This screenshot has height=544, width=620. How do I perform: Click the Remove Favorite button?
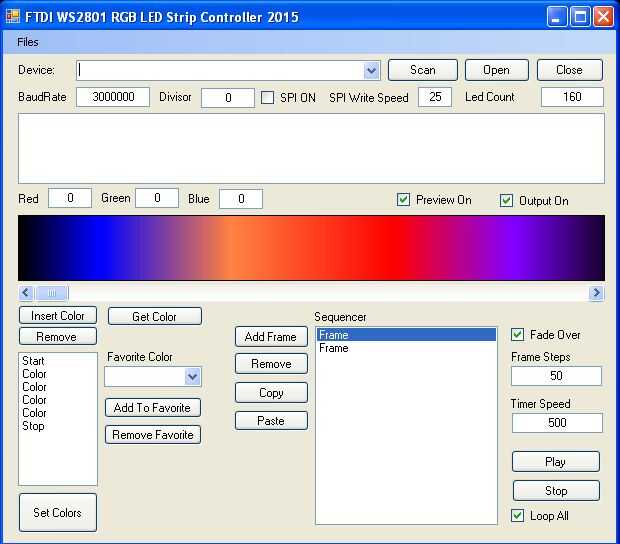point(153,435)
